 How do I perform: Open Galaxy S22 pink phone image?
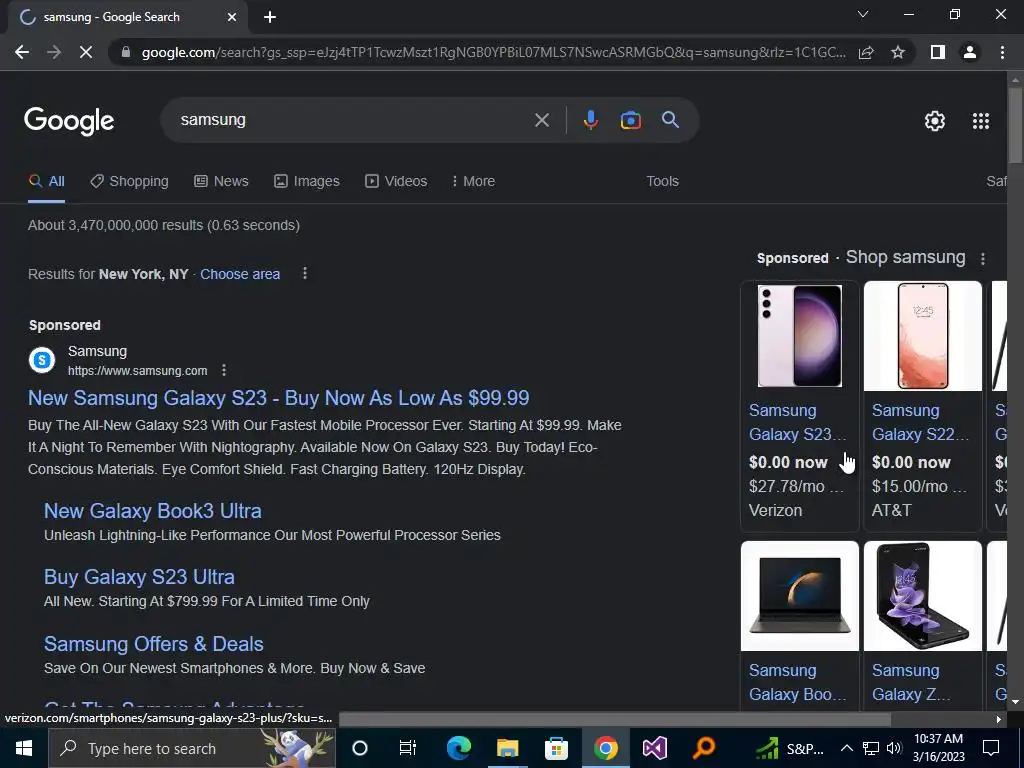click(922, 336)
